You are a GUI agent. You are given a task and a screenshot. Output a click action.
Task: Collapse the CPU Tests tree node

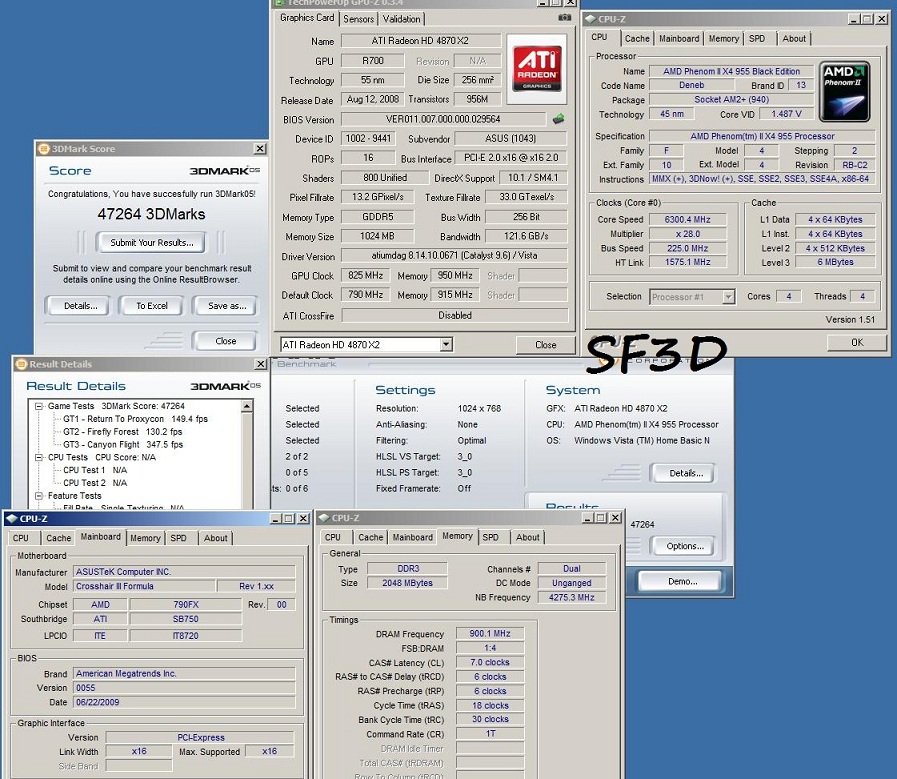39,458
